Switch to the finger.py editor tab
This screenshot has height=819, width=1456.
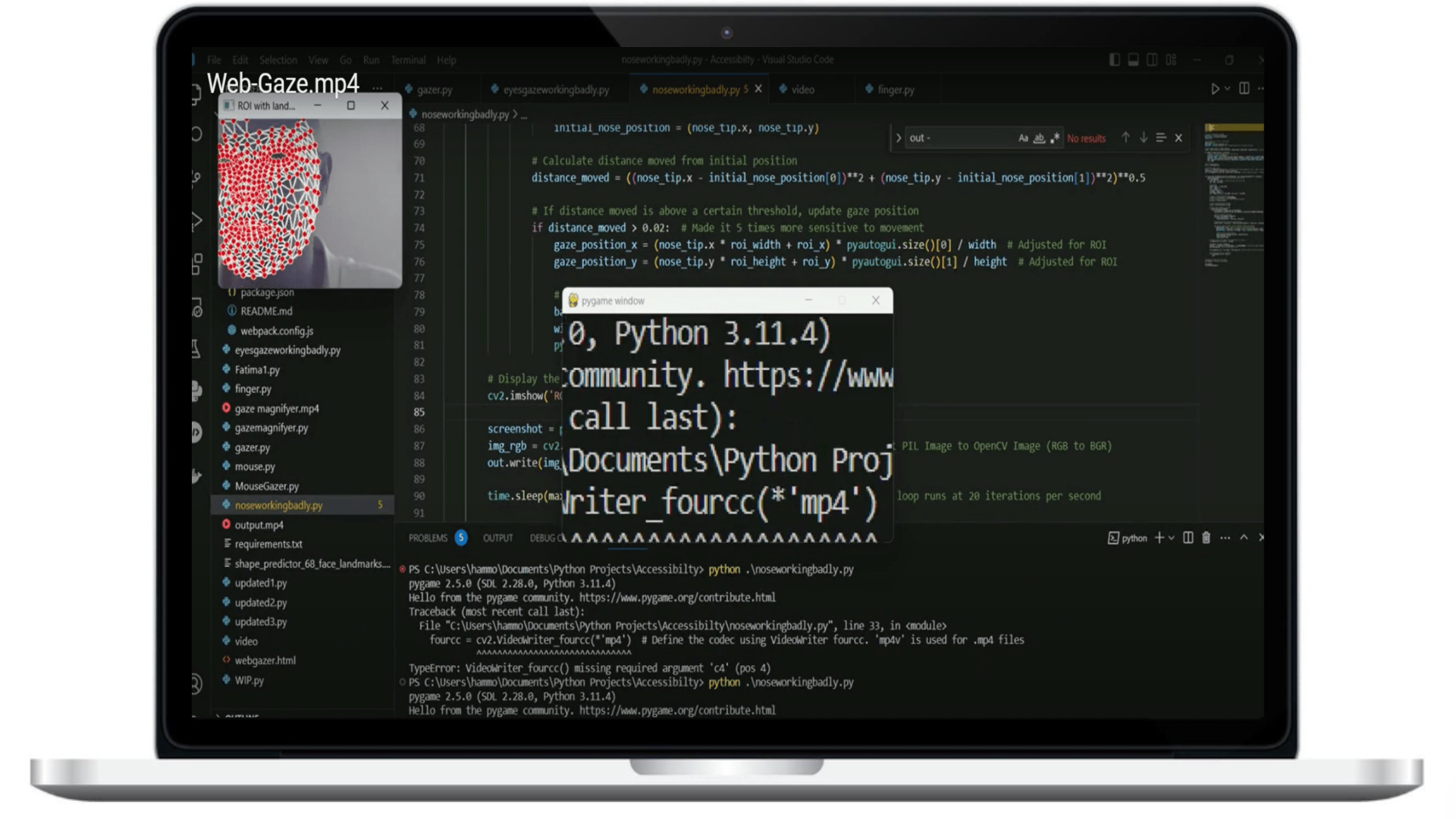(895, 89)
